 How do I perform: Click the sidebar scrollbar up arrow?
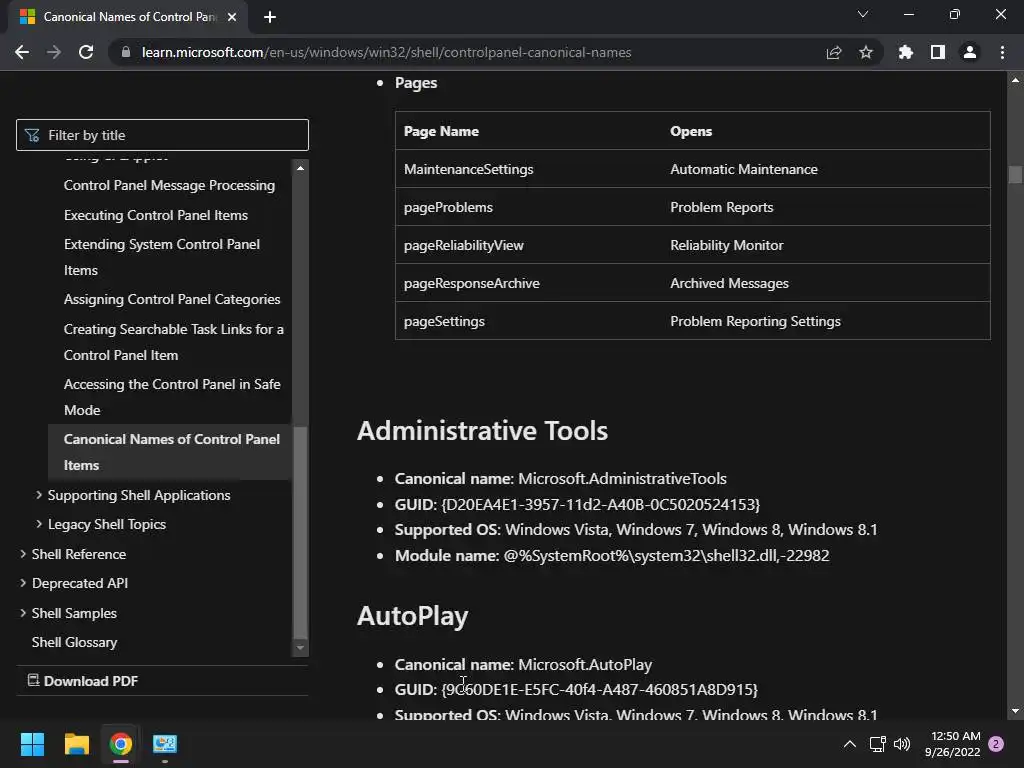point(300,168)
